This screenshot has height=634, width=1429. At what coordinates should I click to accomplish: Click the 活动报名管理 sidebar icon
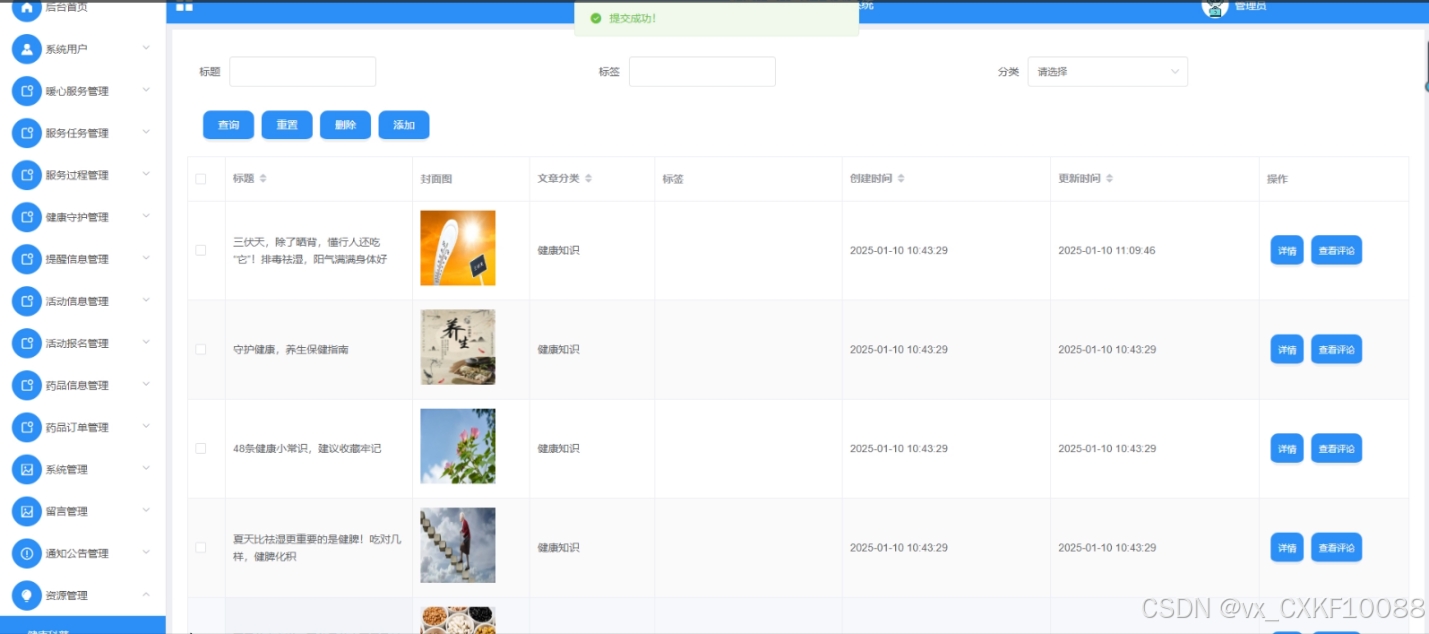(26, 343)
